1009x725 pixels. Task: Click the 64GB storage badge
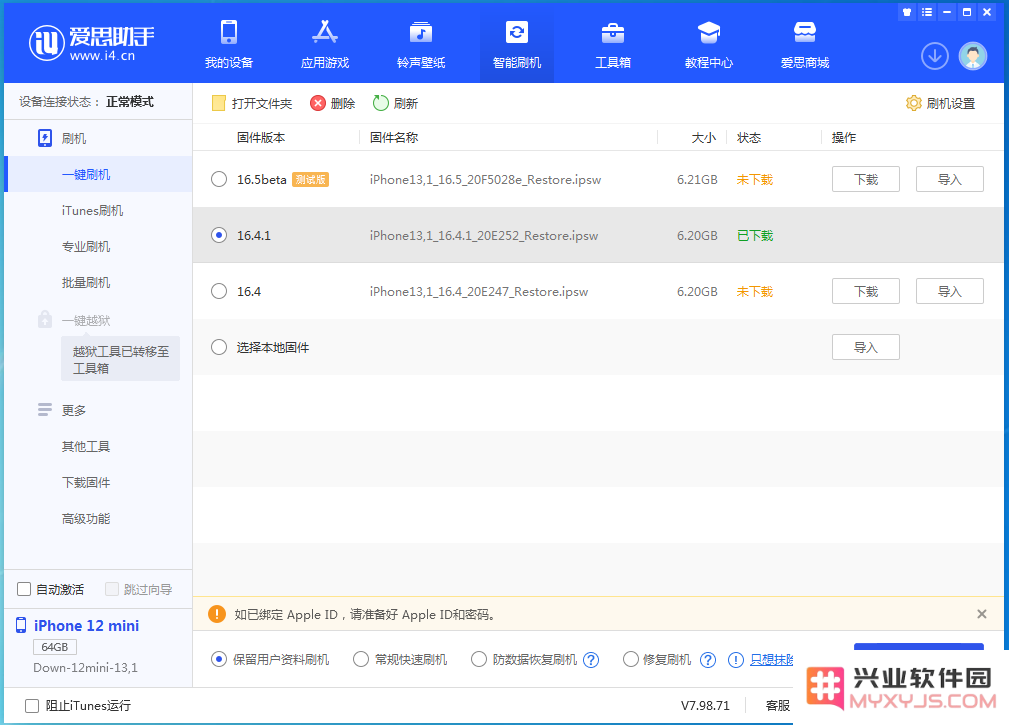[x=55, y=647]
